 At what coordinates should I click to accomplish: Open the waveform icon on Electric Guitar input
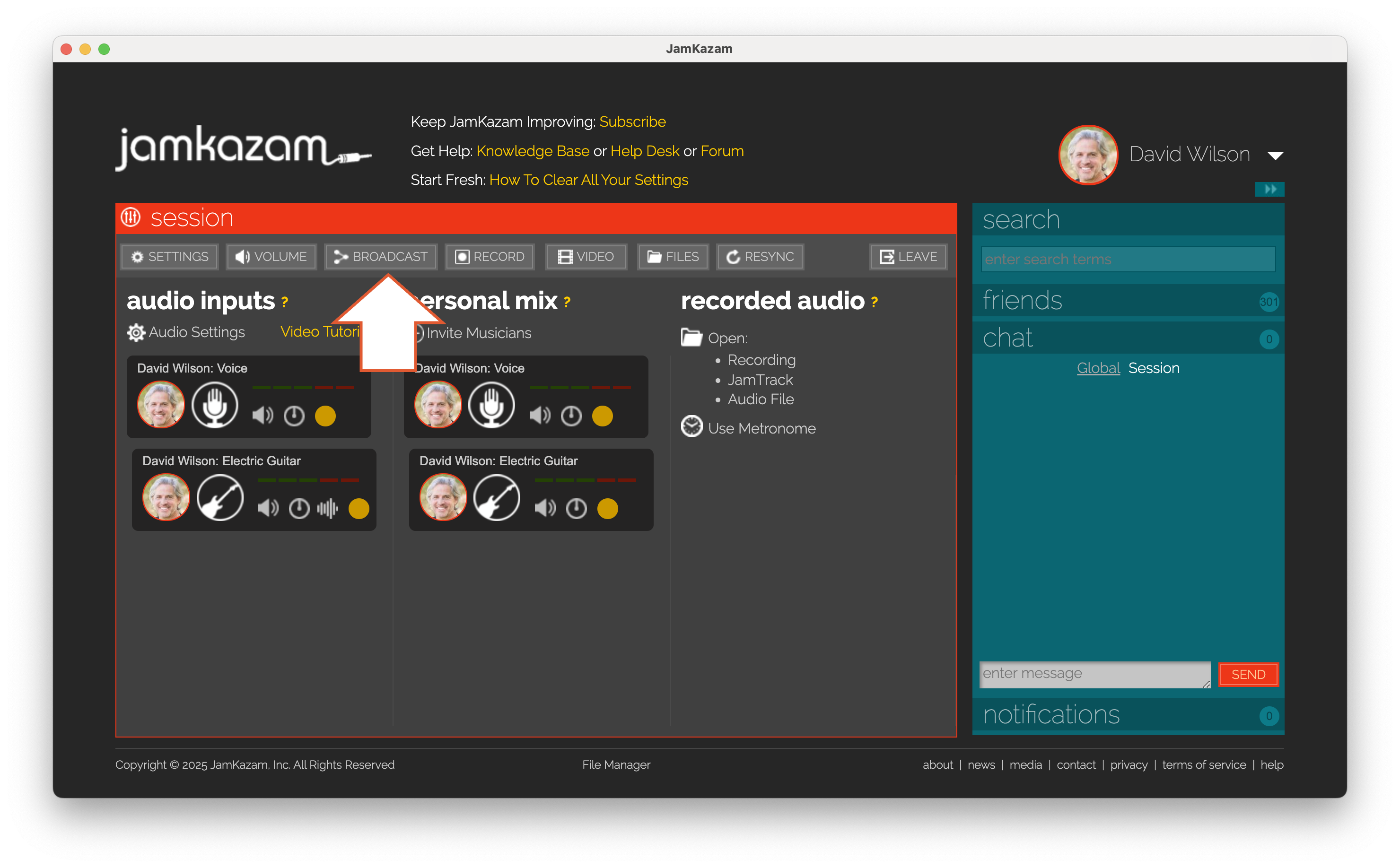(327, 508)
